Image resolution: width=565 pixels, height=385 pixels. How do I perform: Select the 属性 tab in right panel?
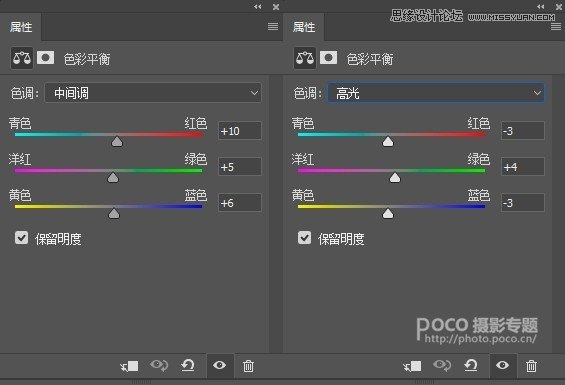pos(304,27)
